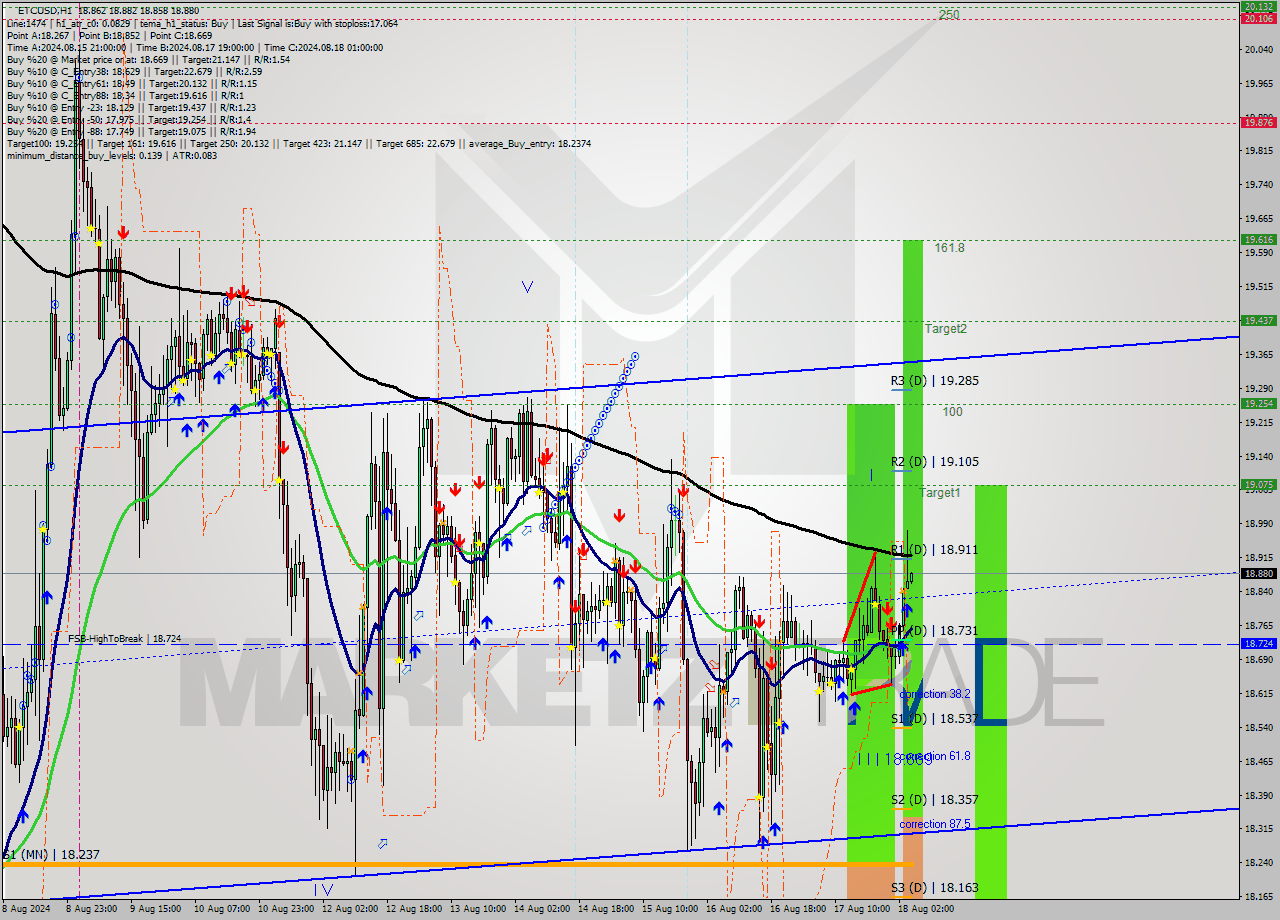
Task: Click the 250 Fibonacci level label
Action: tap(949, 15)
